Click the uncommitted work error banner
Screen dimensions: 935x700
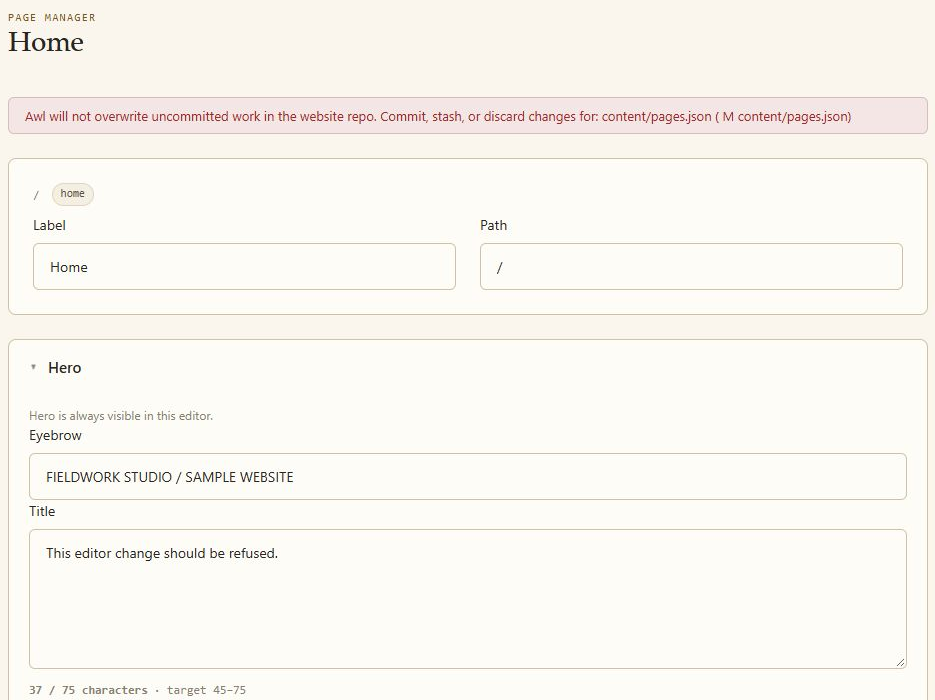tap(468, 116)
